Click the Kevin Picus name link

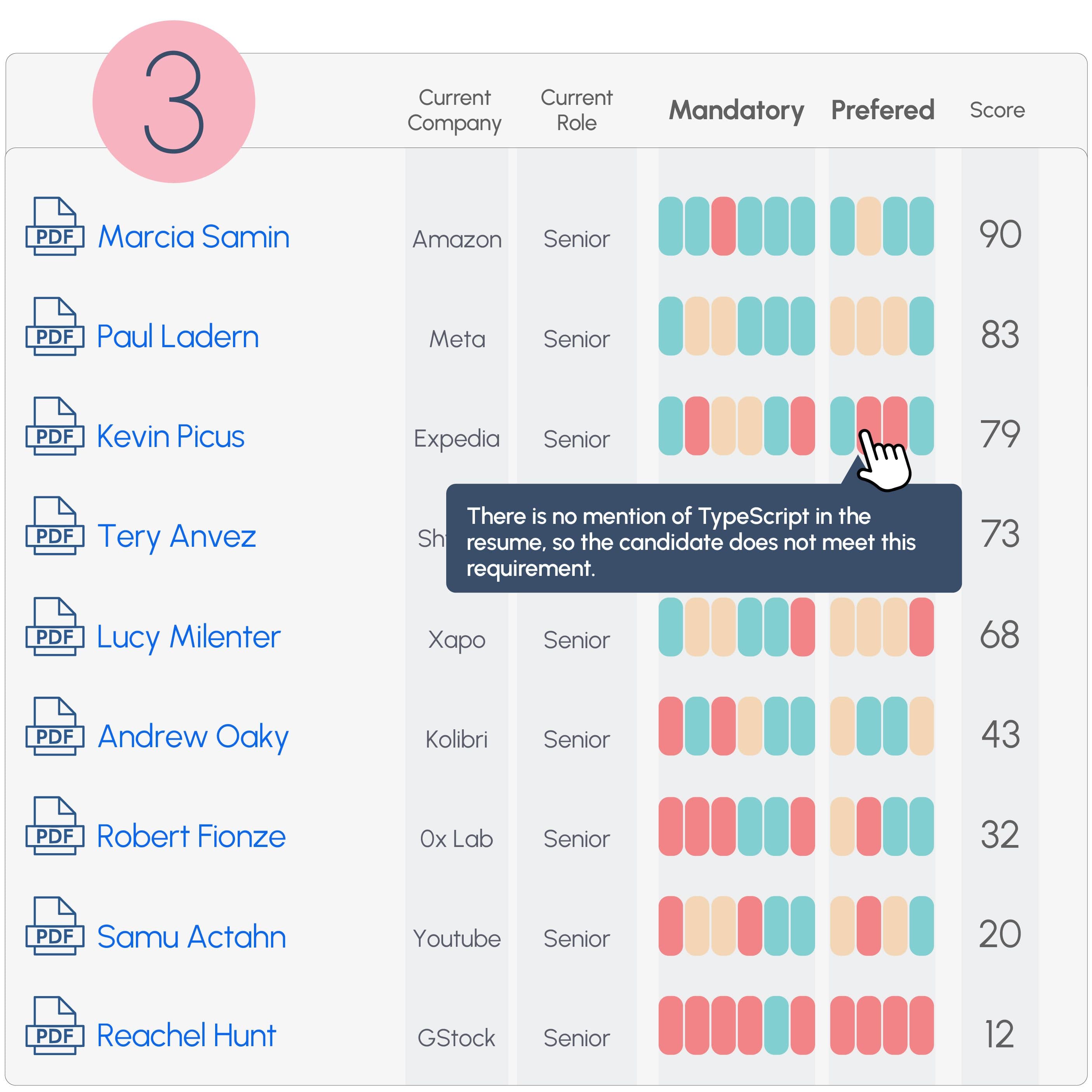click(170, 436)
